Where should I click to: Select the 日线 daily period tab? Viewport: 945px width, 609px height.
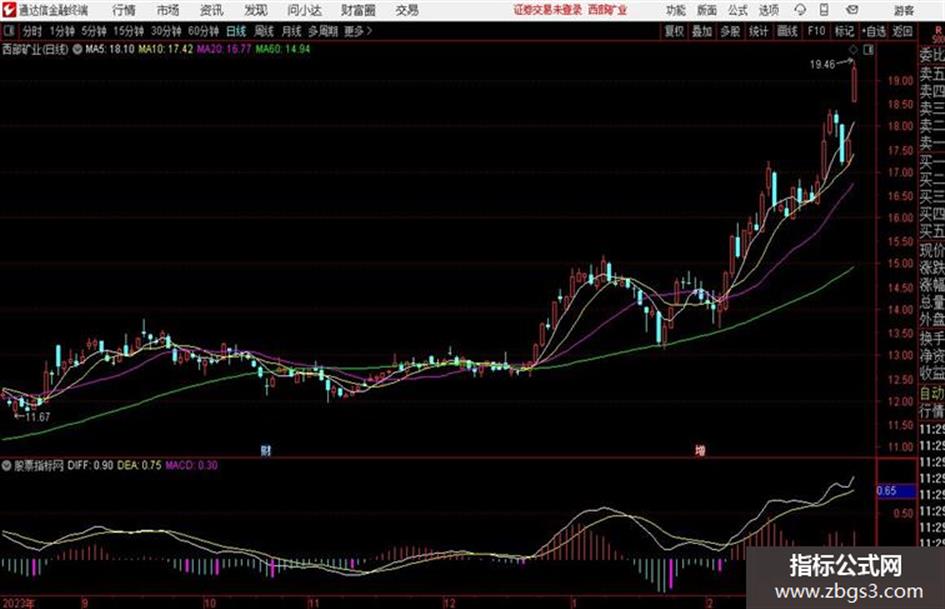click(x=236, y=31)
